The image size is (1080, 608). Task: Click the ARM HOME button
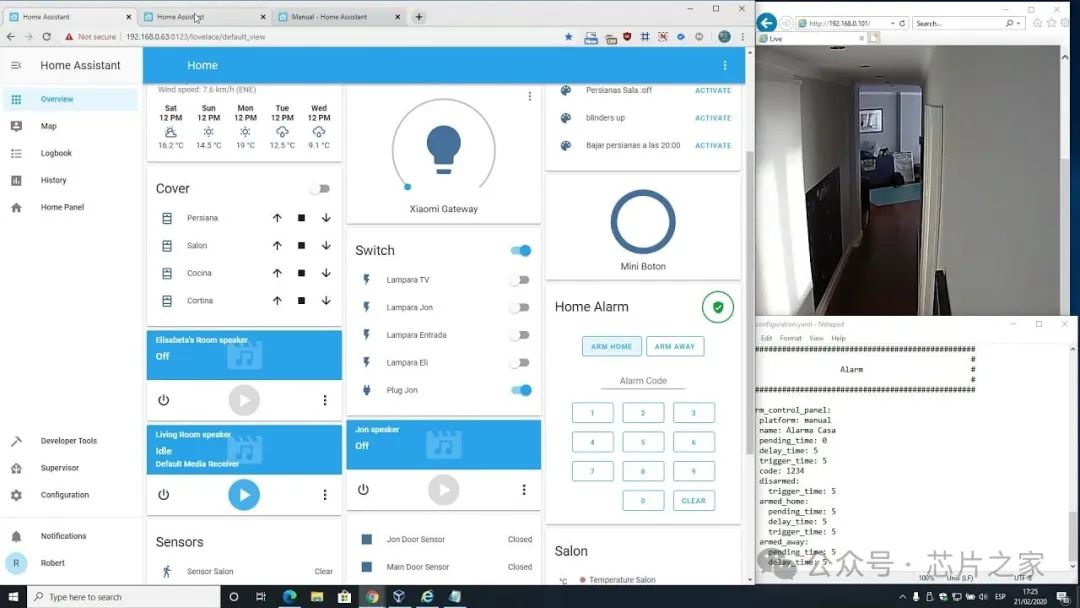pyautogui.click(x=611, y=346)
